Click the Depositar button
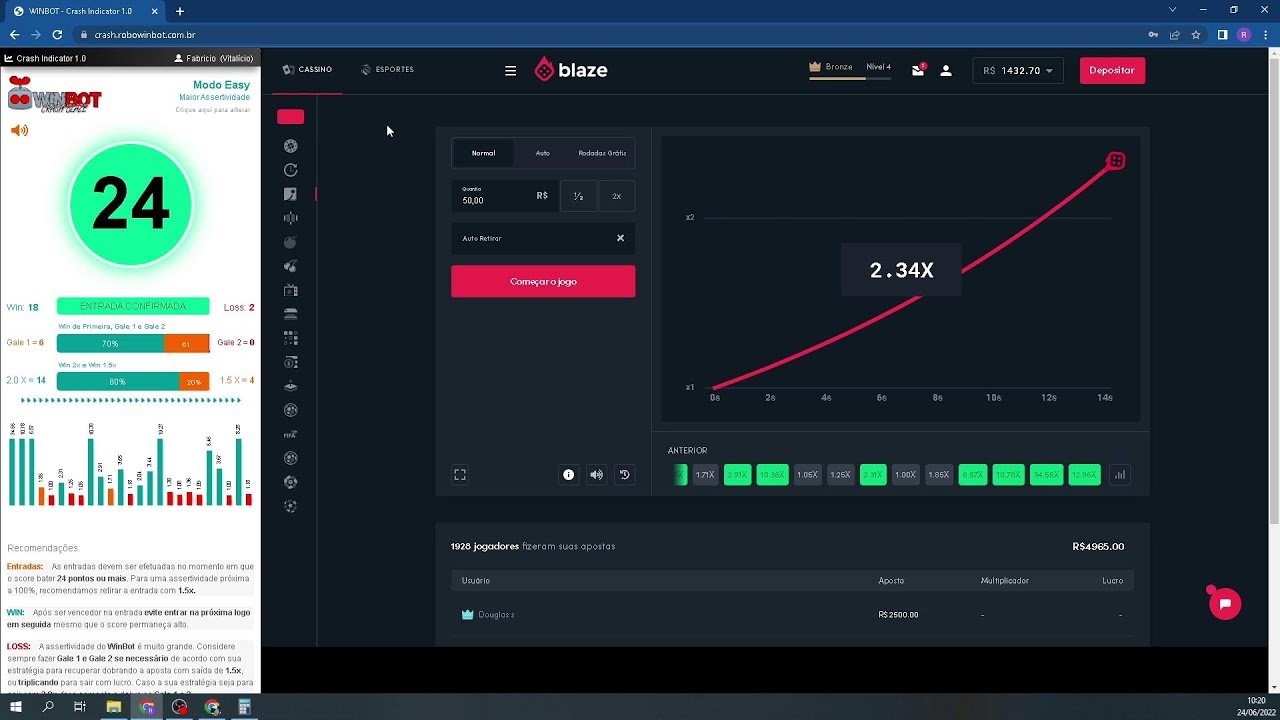Screen dimensions: 1280x720 1112,70
